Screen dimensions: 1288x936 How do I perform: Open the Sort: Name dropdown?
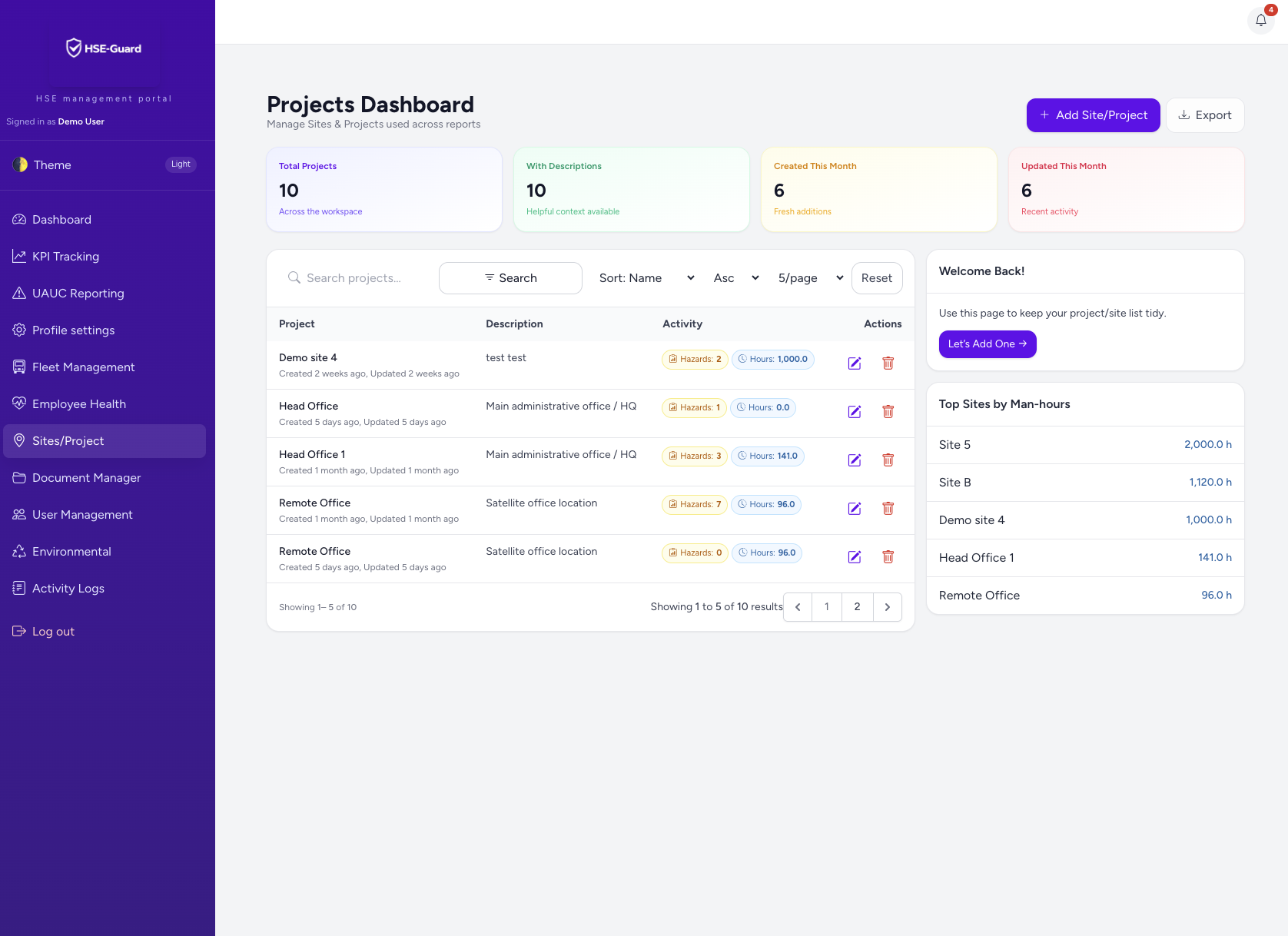(646, 278)
